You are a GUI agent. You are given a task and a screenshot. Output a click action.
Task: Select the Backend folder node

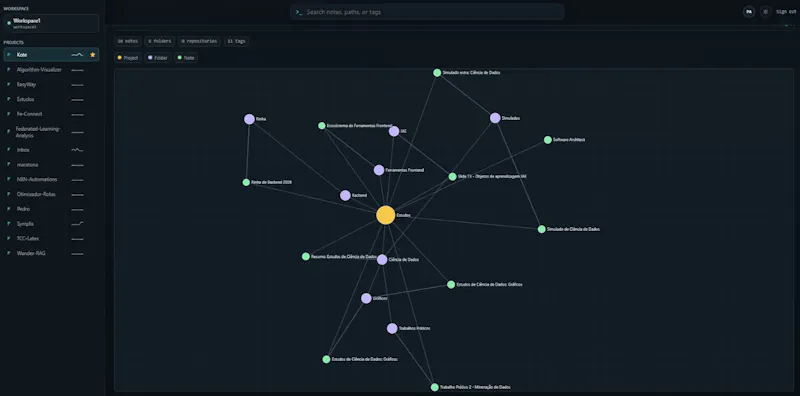[345, 195]
